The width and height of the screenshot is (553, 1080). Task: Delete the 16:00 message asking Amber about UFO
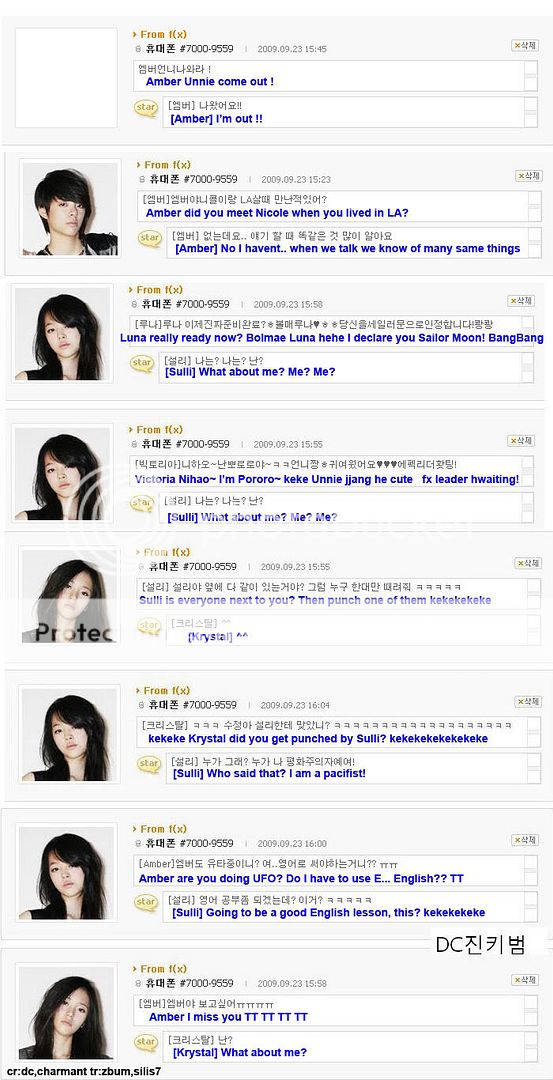pos(525,840)
